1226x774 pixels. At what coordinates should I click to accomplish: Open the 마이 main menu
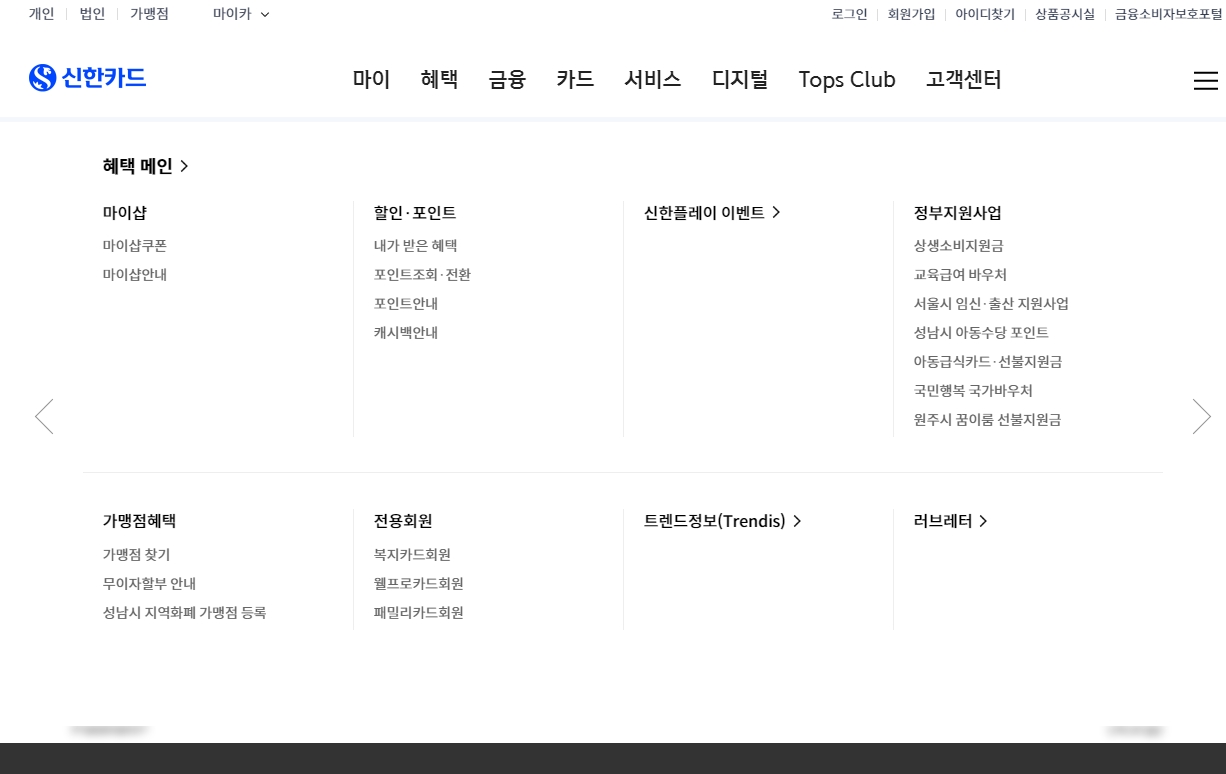pos(372,80)
